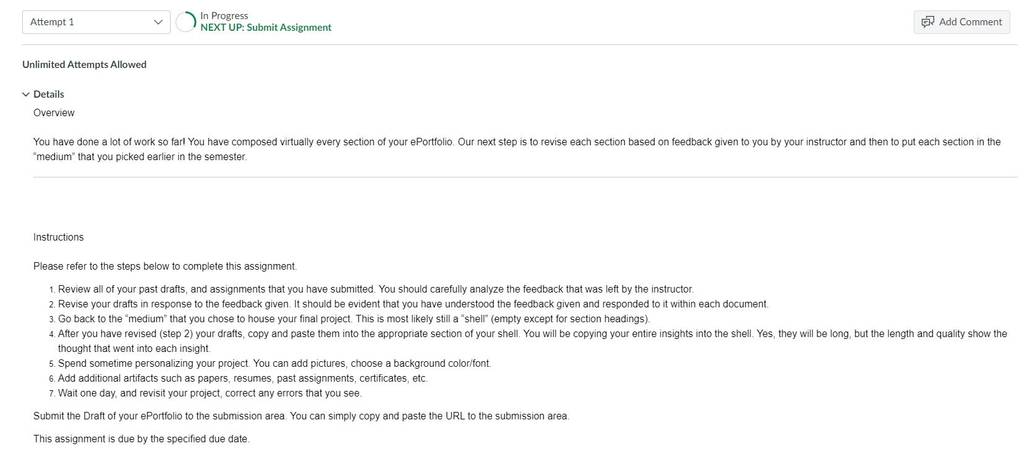Click the chevron arrow inside Attempt selector
Screen dimensions: 1024x450
157,22
